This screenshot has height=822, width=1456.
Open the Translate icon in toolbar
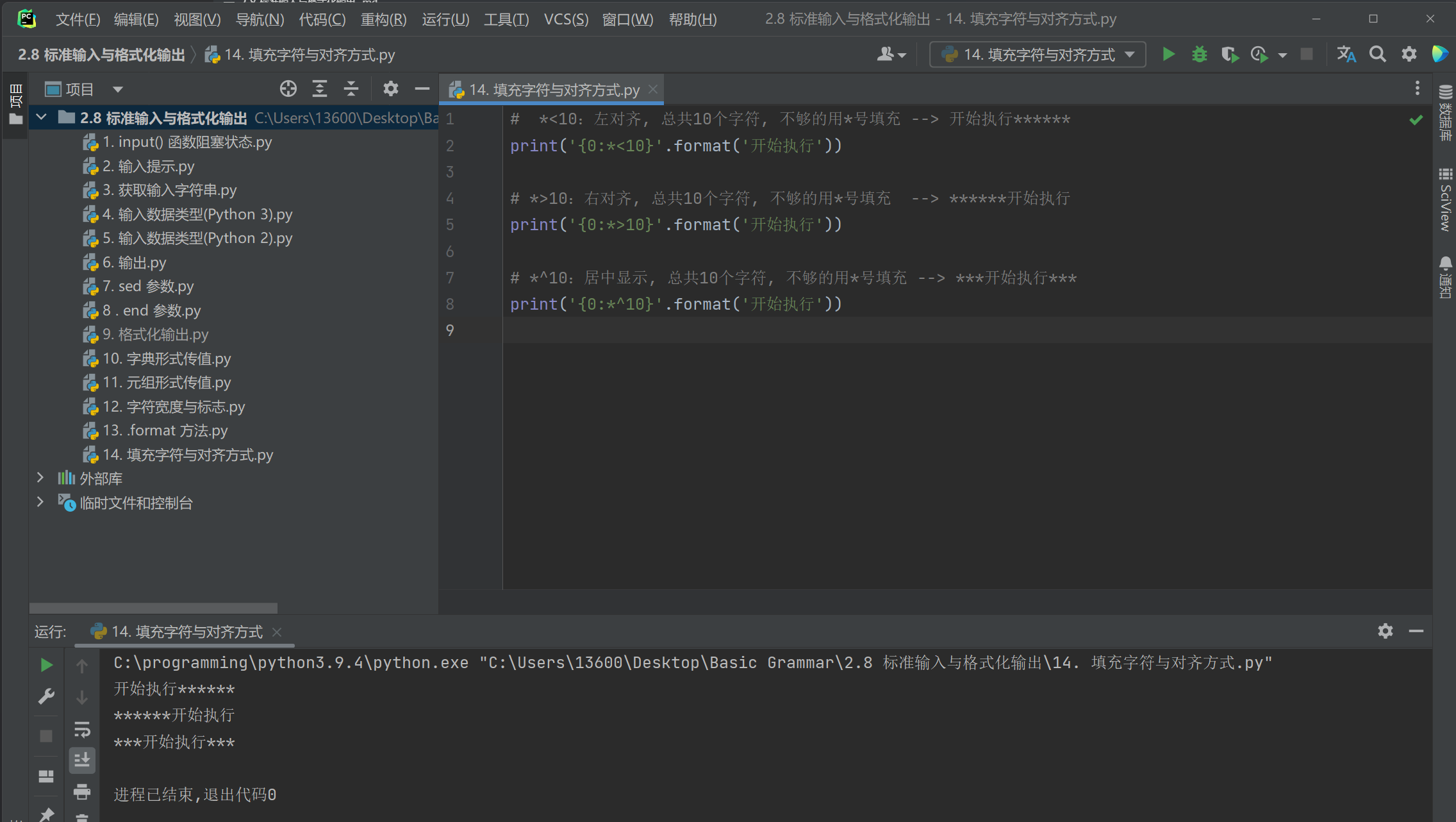1346,55
